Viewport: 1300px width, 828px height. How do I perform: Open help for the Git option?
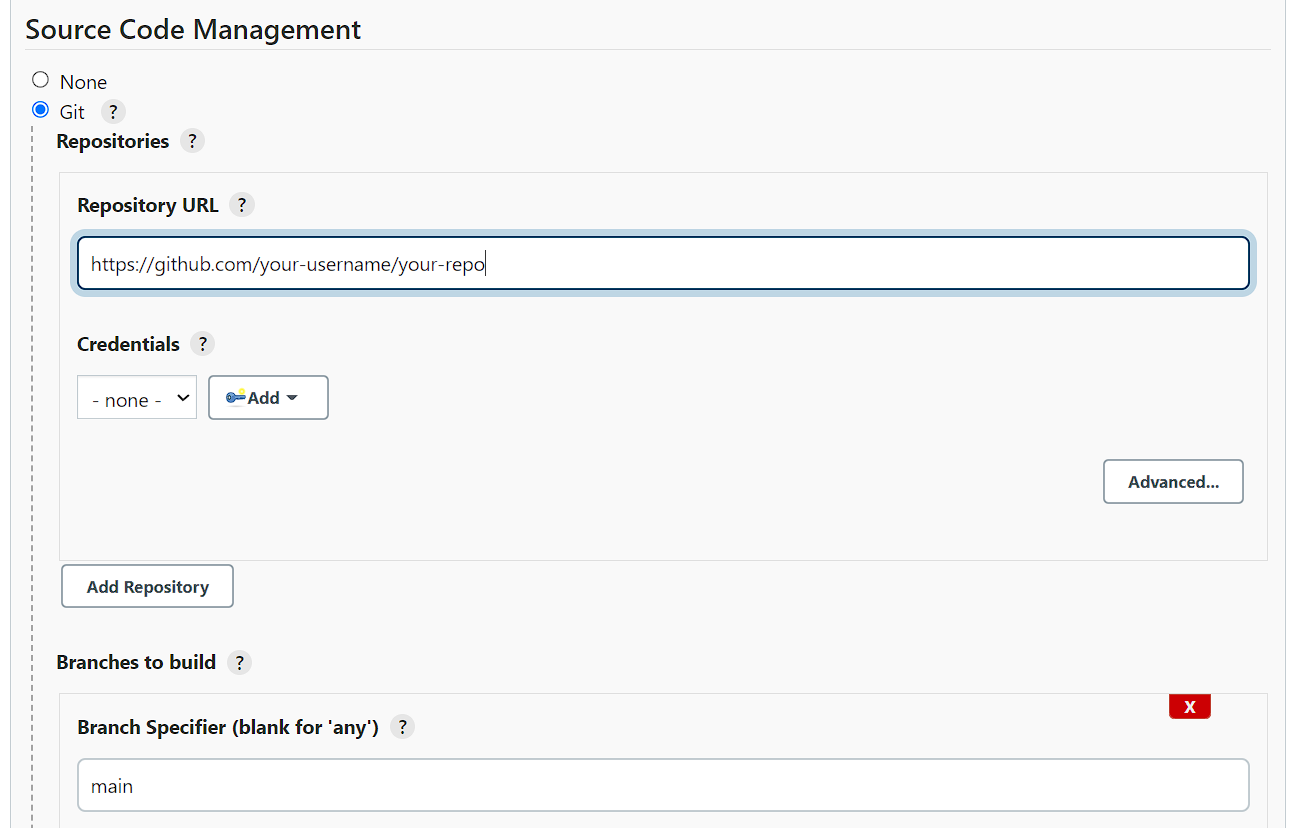[113, 111]
